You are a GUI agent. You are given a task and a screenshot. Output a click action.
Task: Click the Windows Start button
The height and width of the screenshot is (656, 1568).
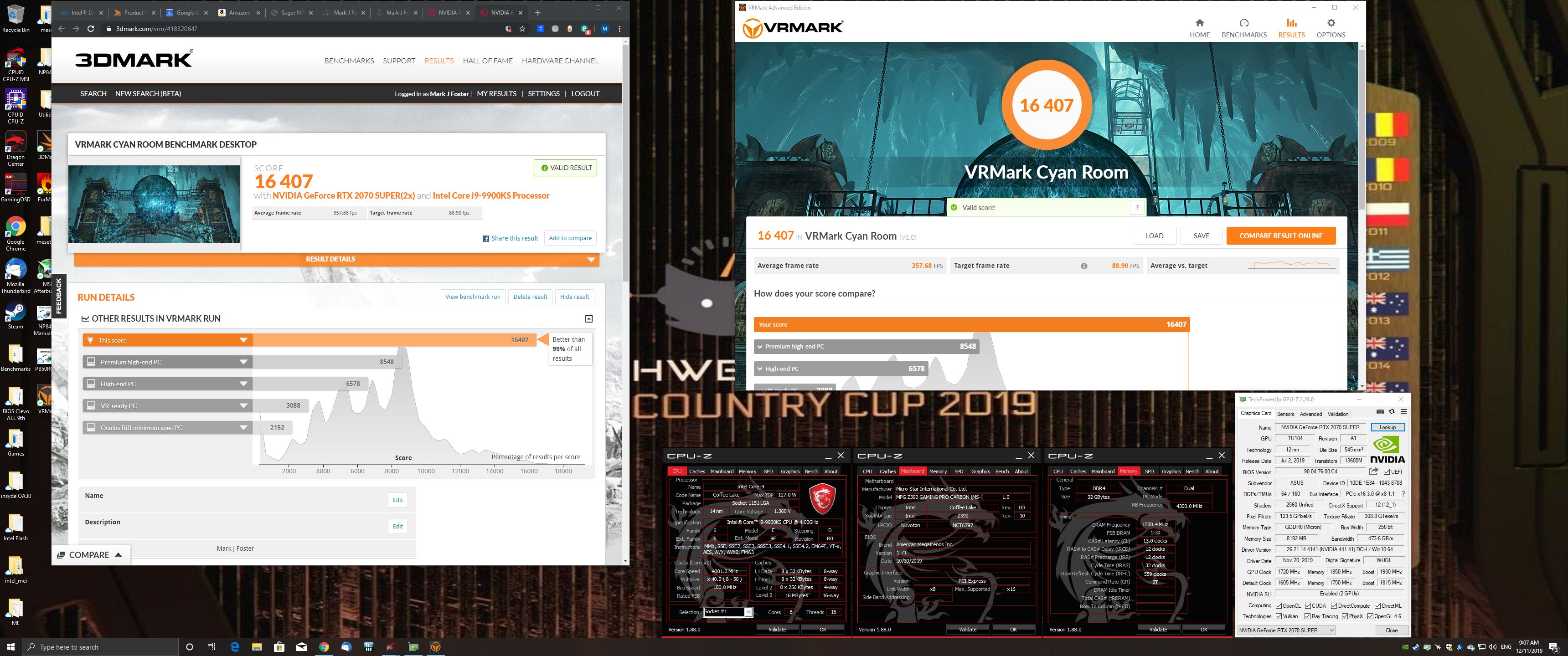coord(10,646)
